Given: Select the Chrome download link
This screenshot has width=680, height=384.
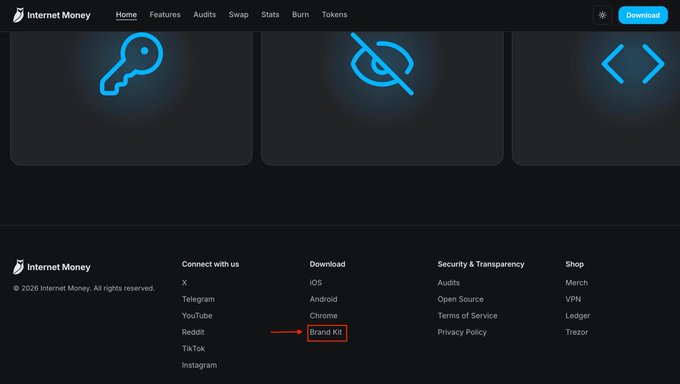Looking at the screenshot, I should click(324, 316).
